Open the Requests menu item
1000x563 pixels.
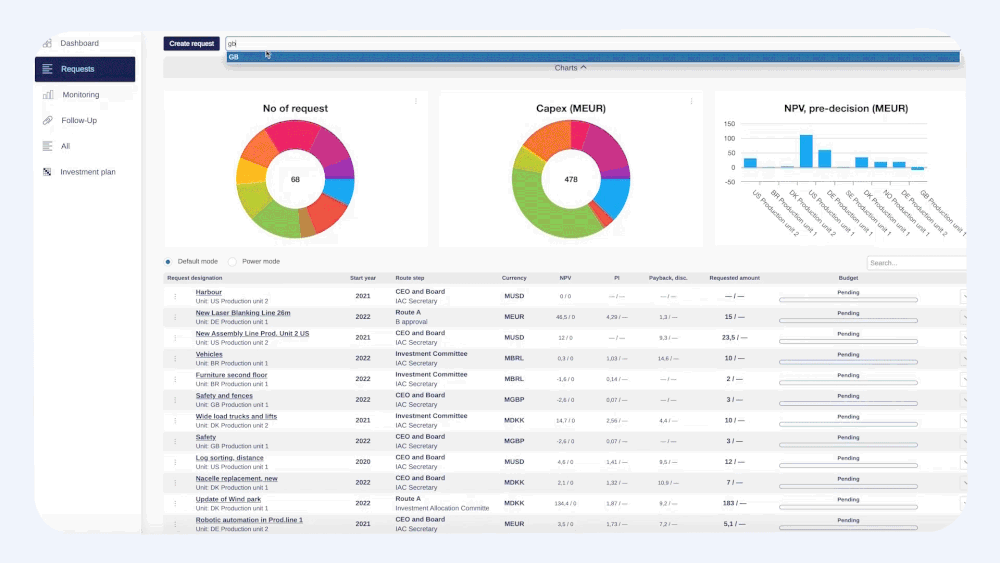[x=85, y=69]
